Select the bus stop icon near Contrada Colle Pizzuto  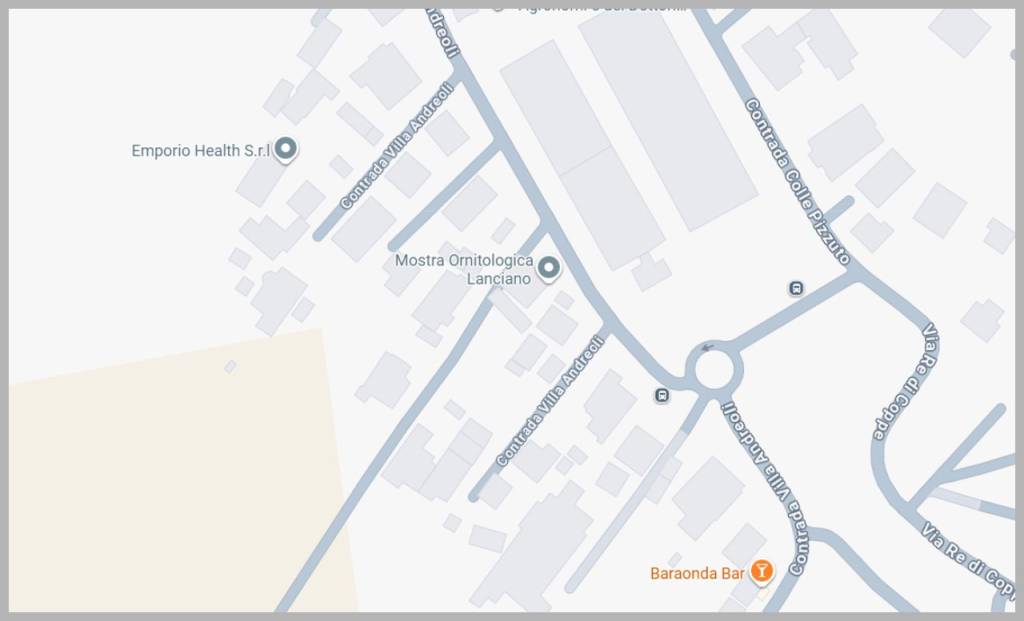click(x=795, y=288)
